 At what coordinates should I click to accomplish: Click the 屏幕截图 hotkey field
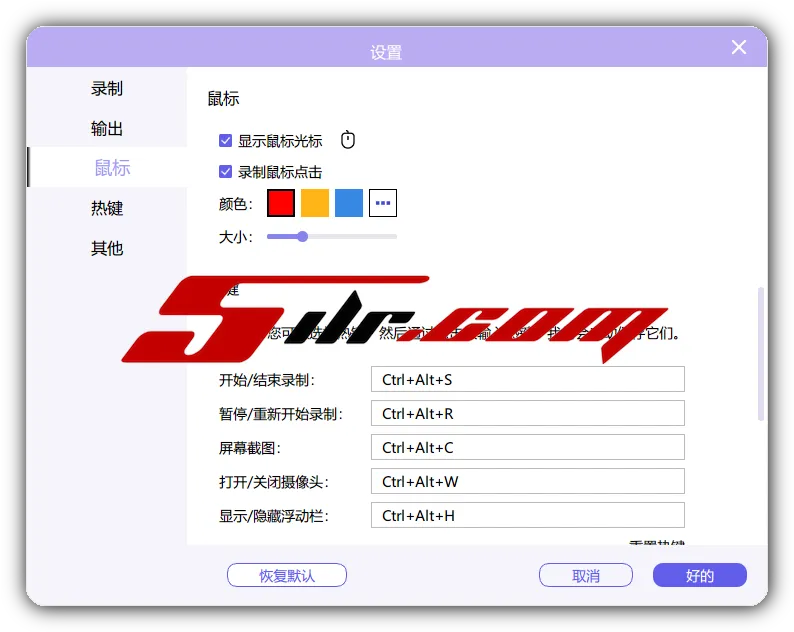click(x=528, y=447)
